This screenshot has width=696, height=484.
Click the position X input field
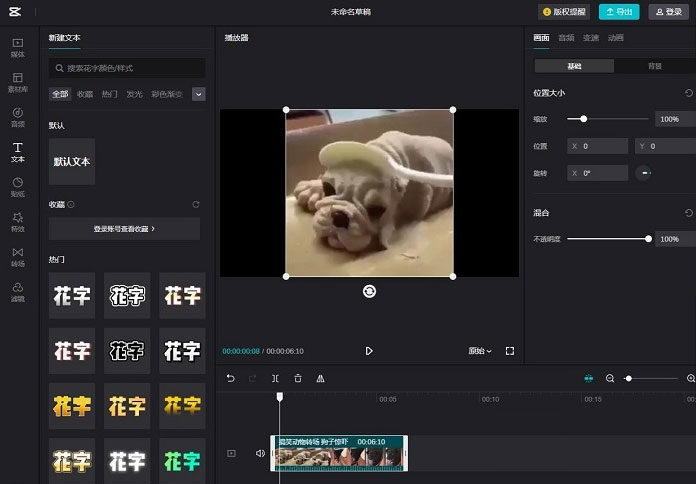tap(597, 146)
